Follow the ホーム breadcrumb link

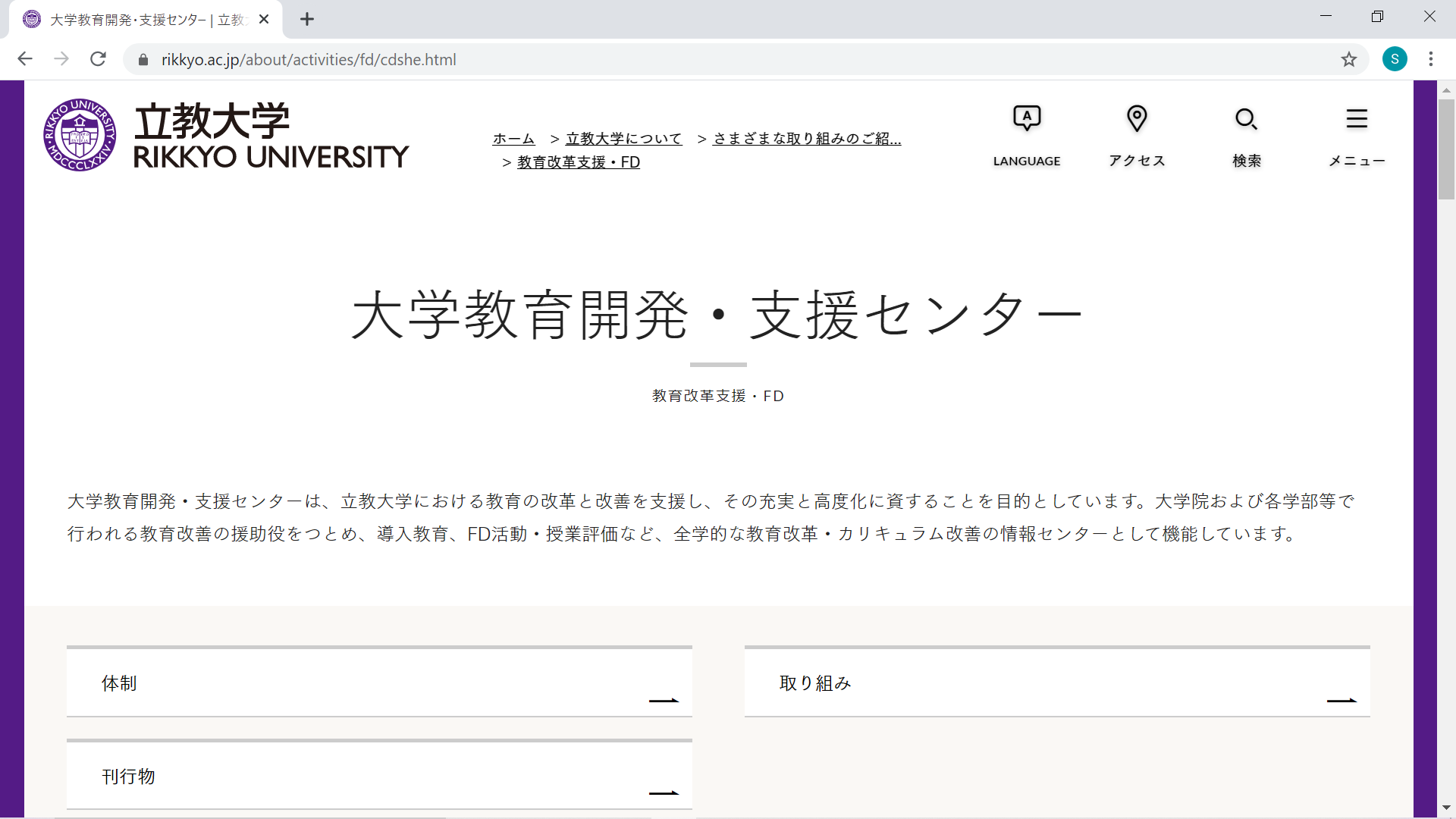(x=513, y=139)
